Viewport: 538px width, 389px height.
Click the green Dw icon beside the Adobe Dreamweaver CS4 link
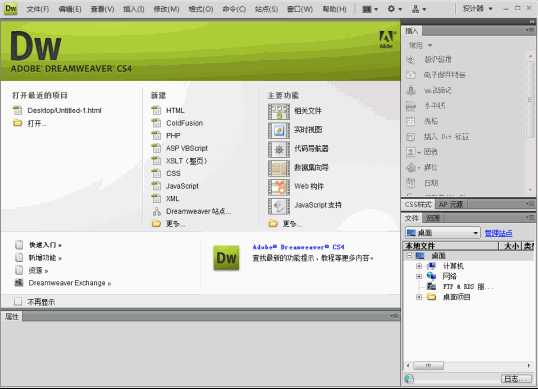pos(226,258)
